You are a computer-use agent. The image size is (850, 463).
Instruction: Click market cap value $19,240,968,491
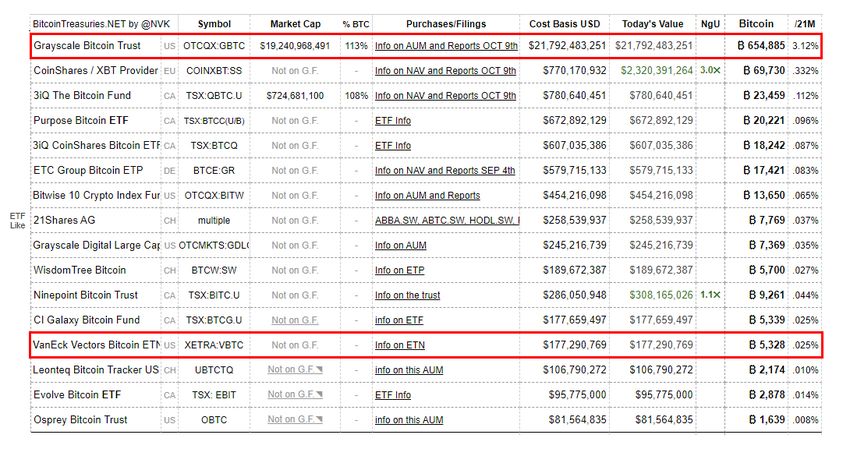[295, 46]
